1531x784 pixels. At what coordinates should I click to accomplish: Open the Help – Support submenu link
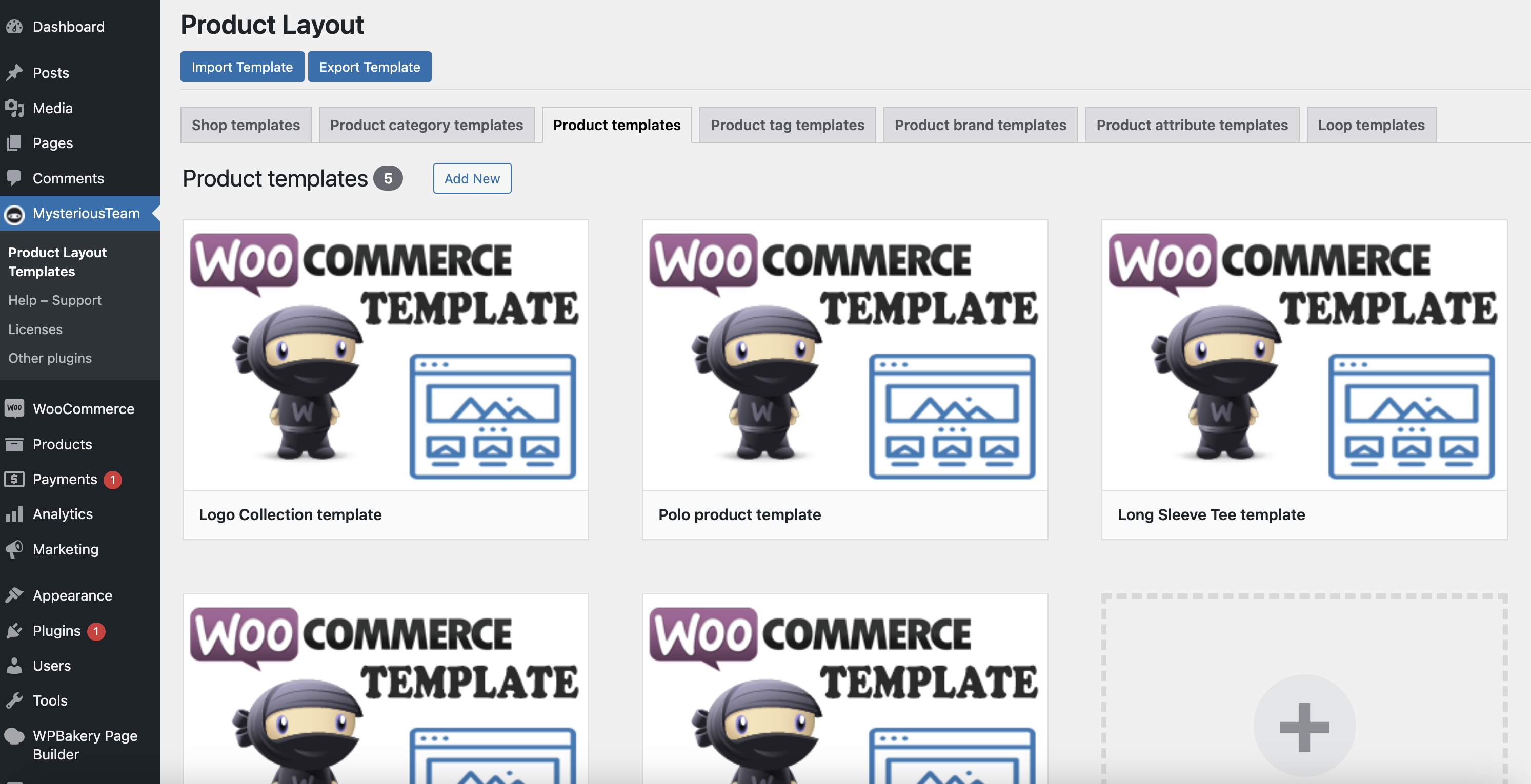click(x=55, y=300)
